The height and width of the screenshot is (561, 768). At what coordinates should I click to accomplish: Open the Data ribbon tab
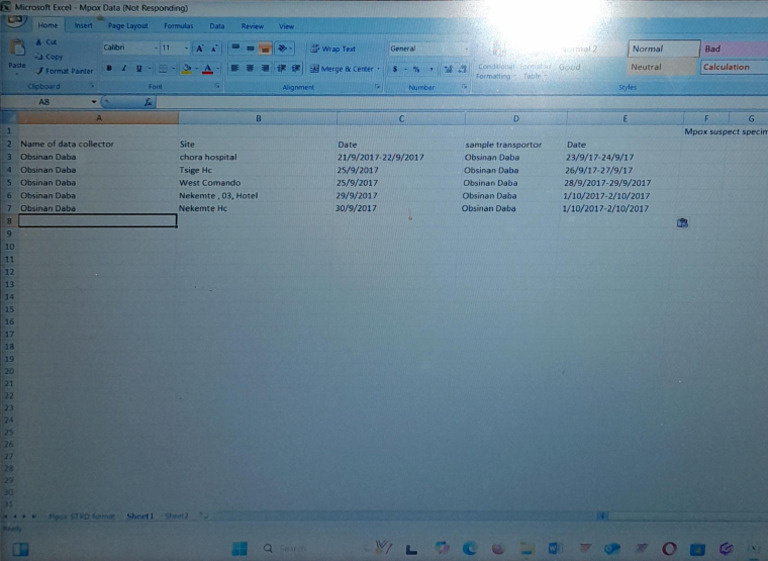click(216, 26)
